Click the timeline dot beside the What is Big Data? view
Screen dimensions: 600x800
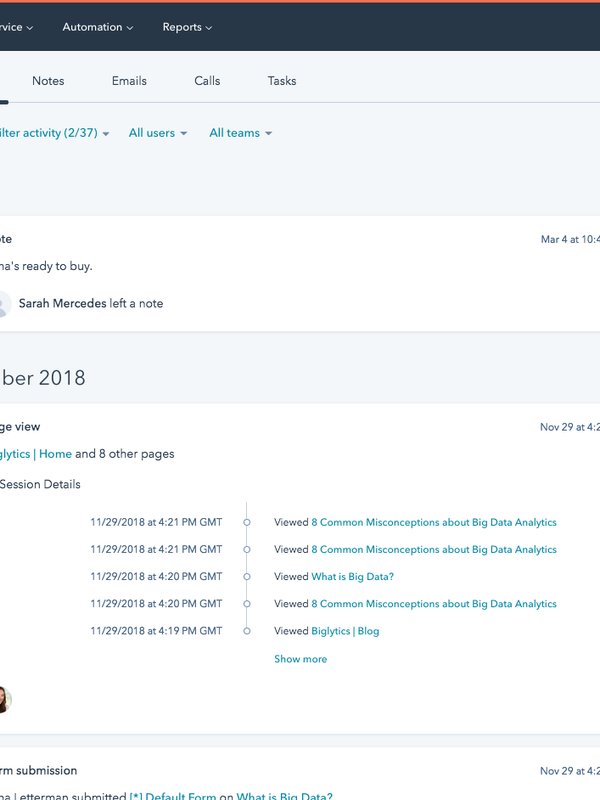click(x=247, y=577)
